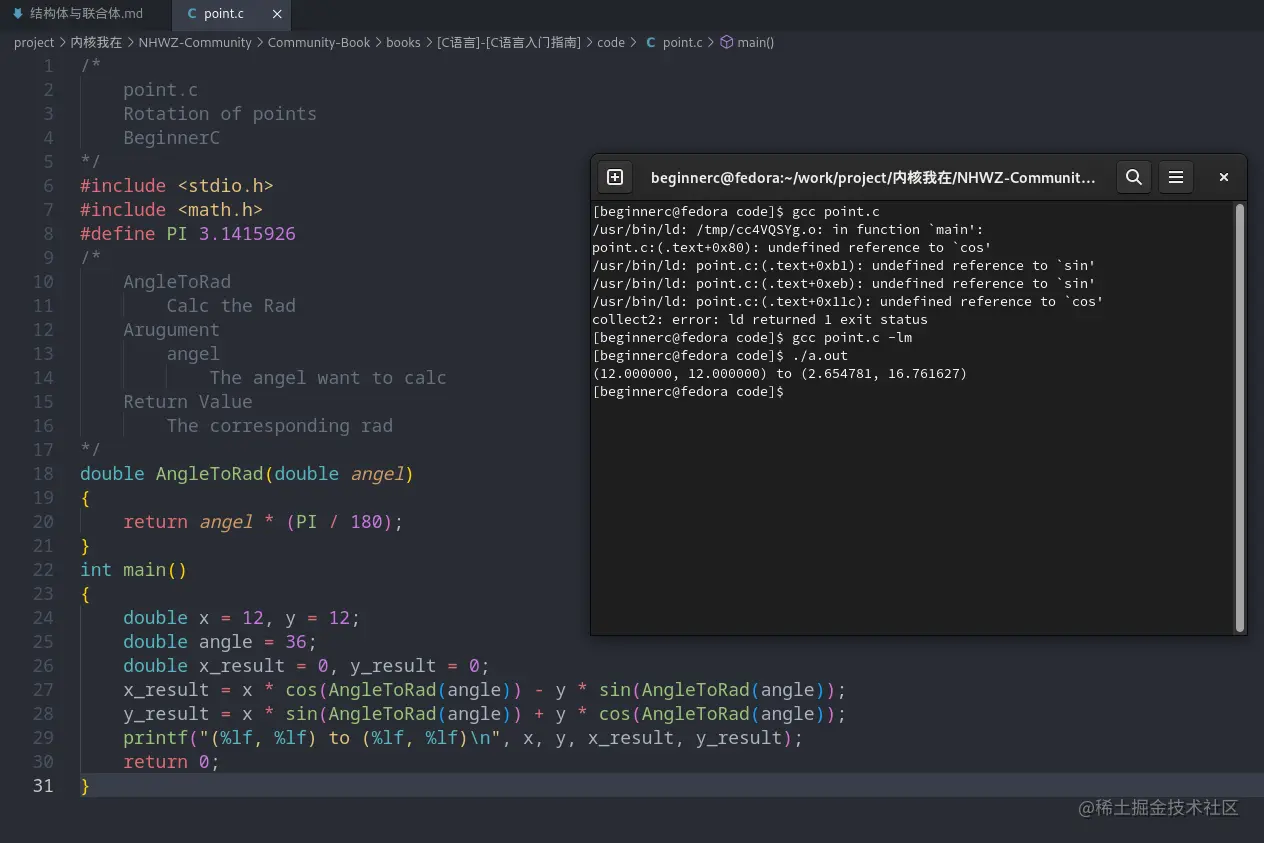Click the 'The angel want to calc' comment

(328, 377)
